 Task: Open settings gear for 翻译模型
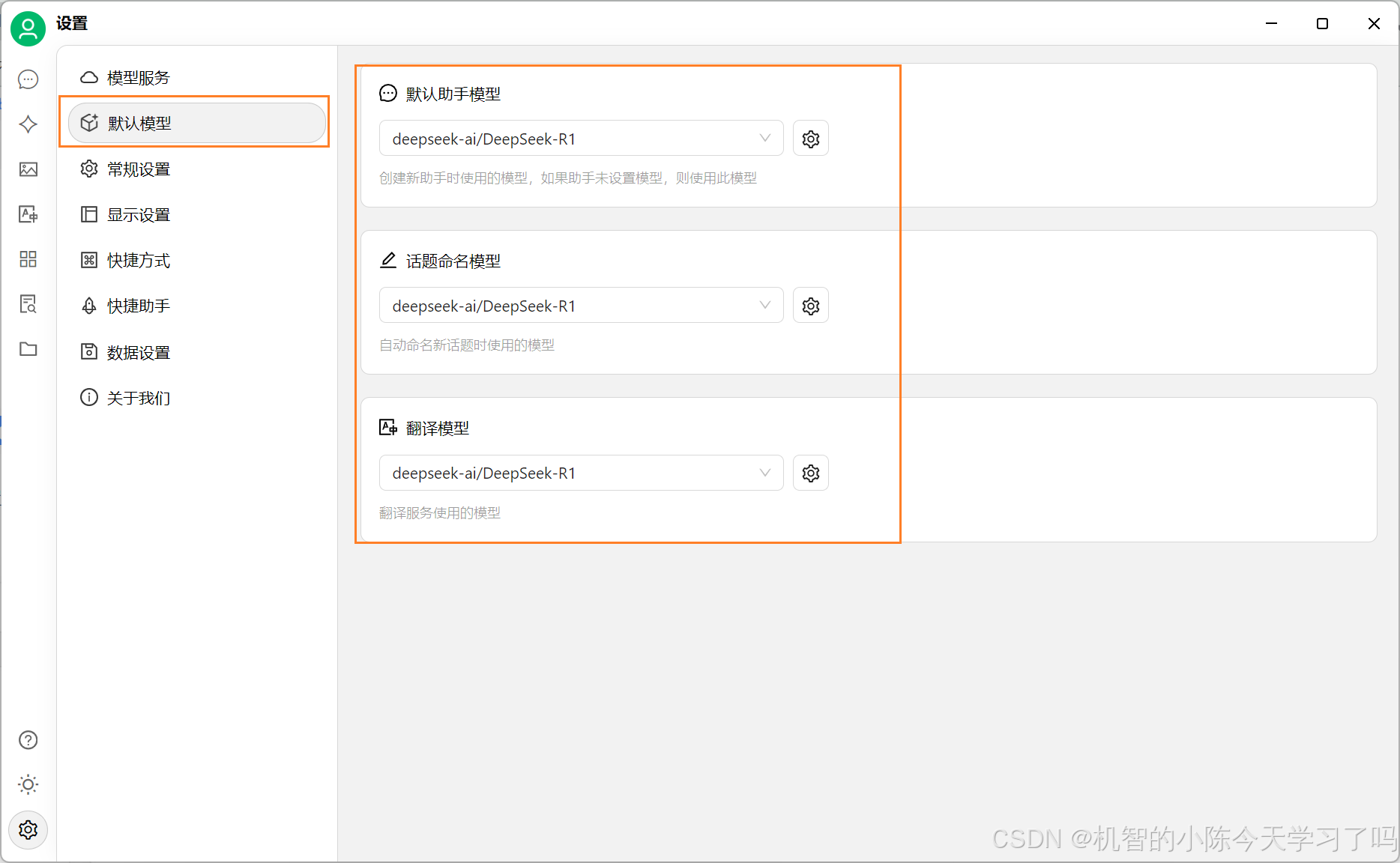tap(811, 473)
